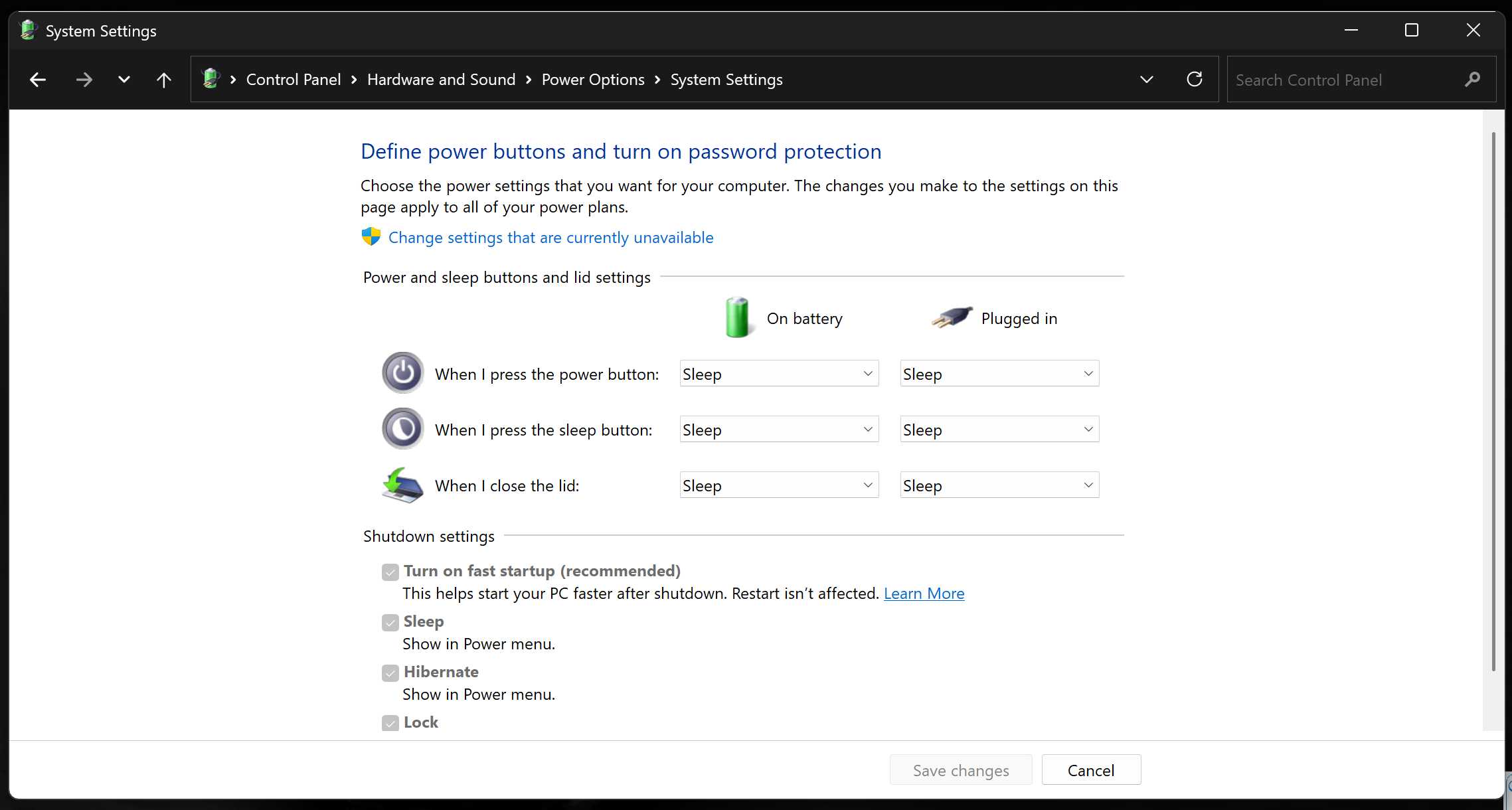Open power button On battery dropdown
Viewport: 1512px width, 810px height.
point(779,374)
